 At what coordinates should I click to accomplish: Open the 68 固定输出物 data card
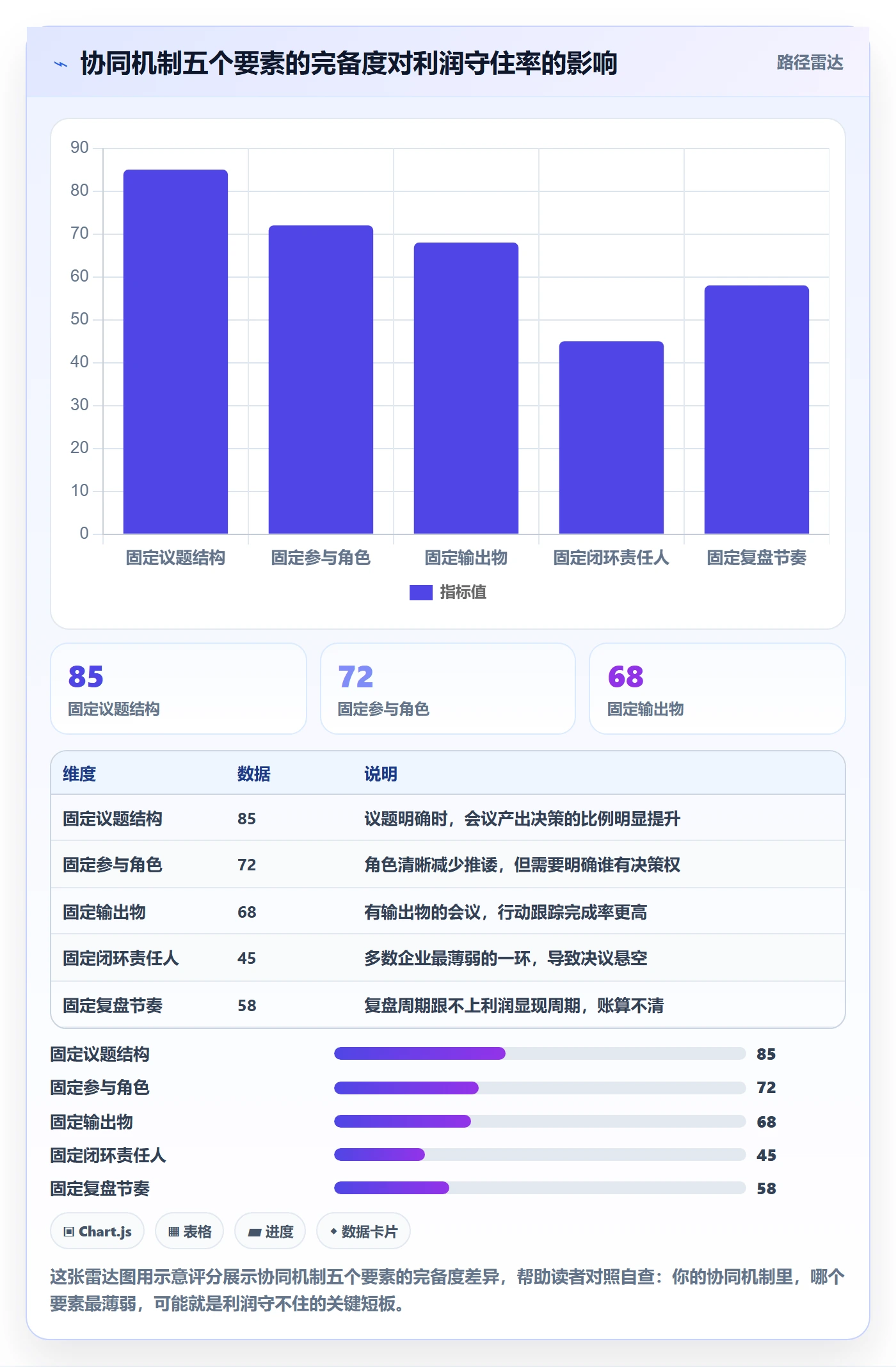(x=717, y=689)
